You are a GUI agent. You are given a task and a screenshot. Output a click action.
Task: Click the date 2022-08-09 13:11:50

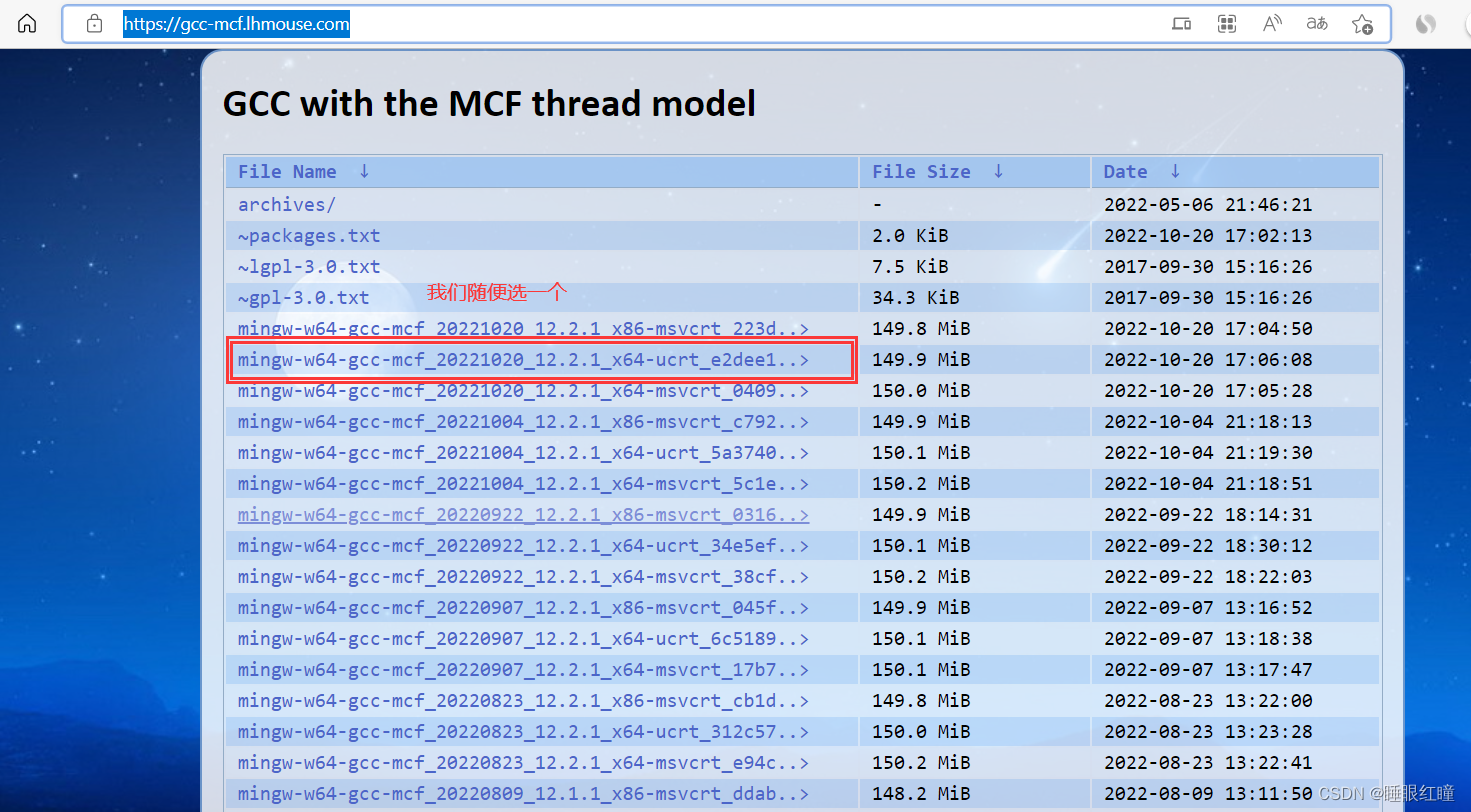click(1207, 793)
